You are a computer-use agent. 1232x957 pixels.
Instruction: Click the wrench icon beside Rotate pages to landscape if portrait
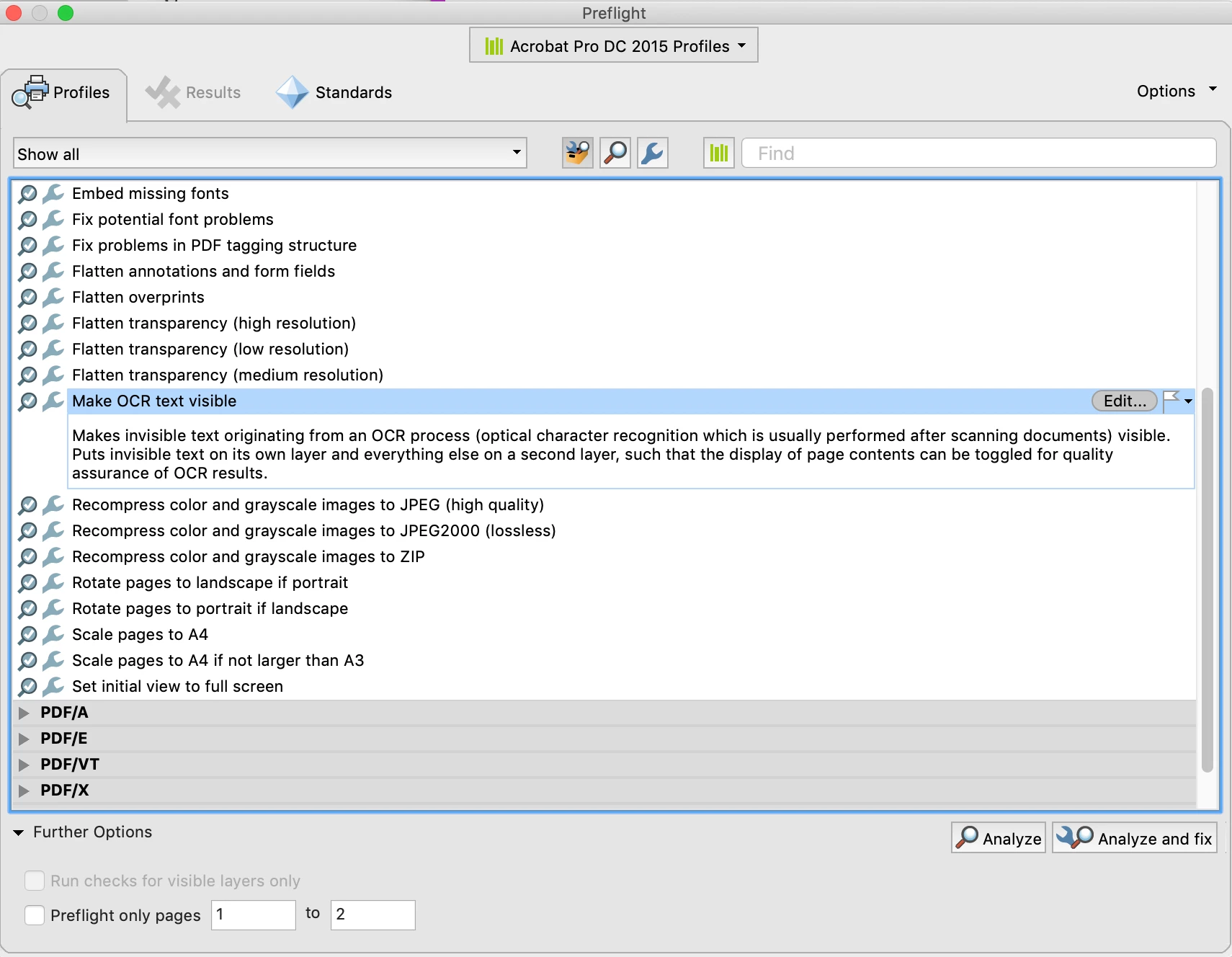53,583
